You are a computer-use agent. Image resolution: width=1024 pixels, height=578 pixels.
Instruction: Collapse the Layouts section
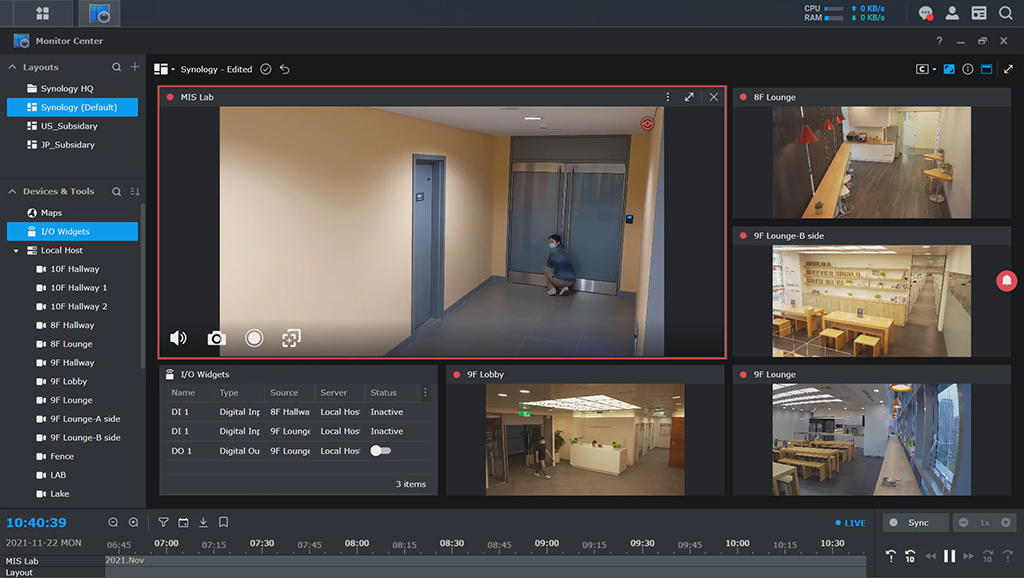pos(12,67)
